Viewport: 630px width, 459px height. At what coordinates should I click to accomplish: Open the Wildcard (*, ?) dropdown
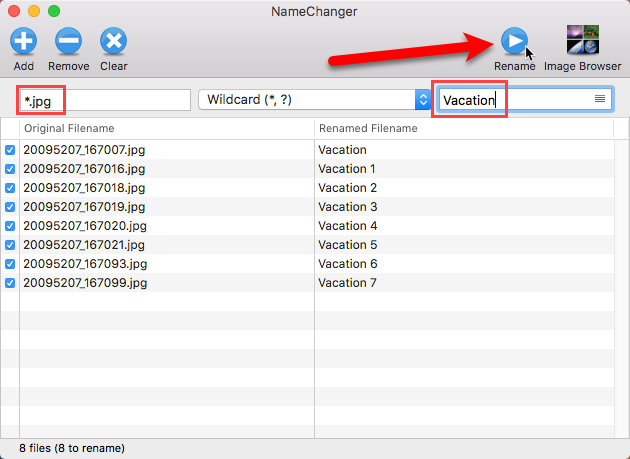(315, 100)
